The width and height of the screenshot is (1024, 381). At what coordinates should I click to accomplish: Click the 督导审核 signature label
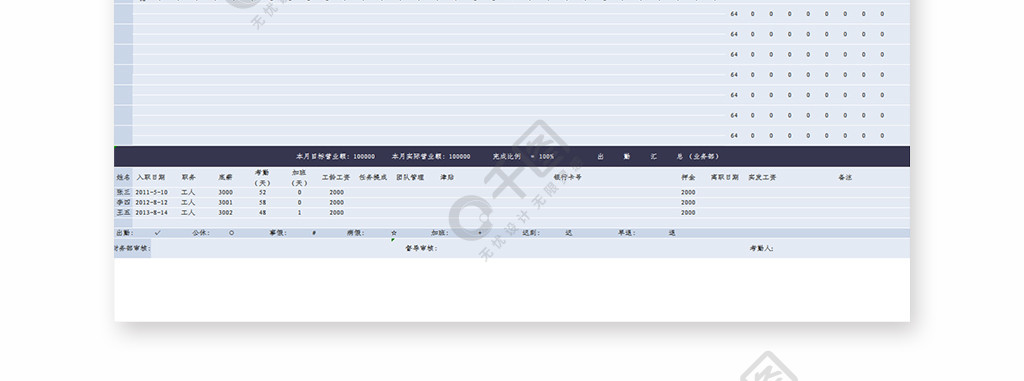(x=421, y=248)
